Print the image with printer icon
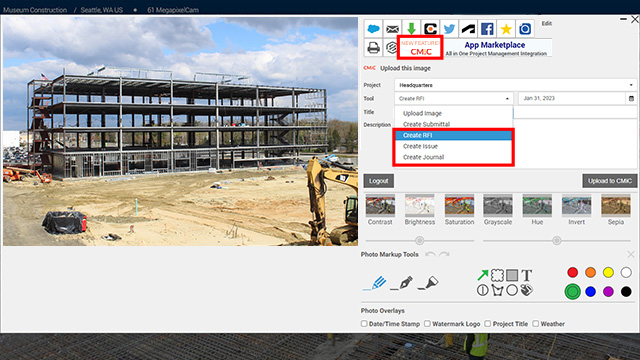 (373, 48)
